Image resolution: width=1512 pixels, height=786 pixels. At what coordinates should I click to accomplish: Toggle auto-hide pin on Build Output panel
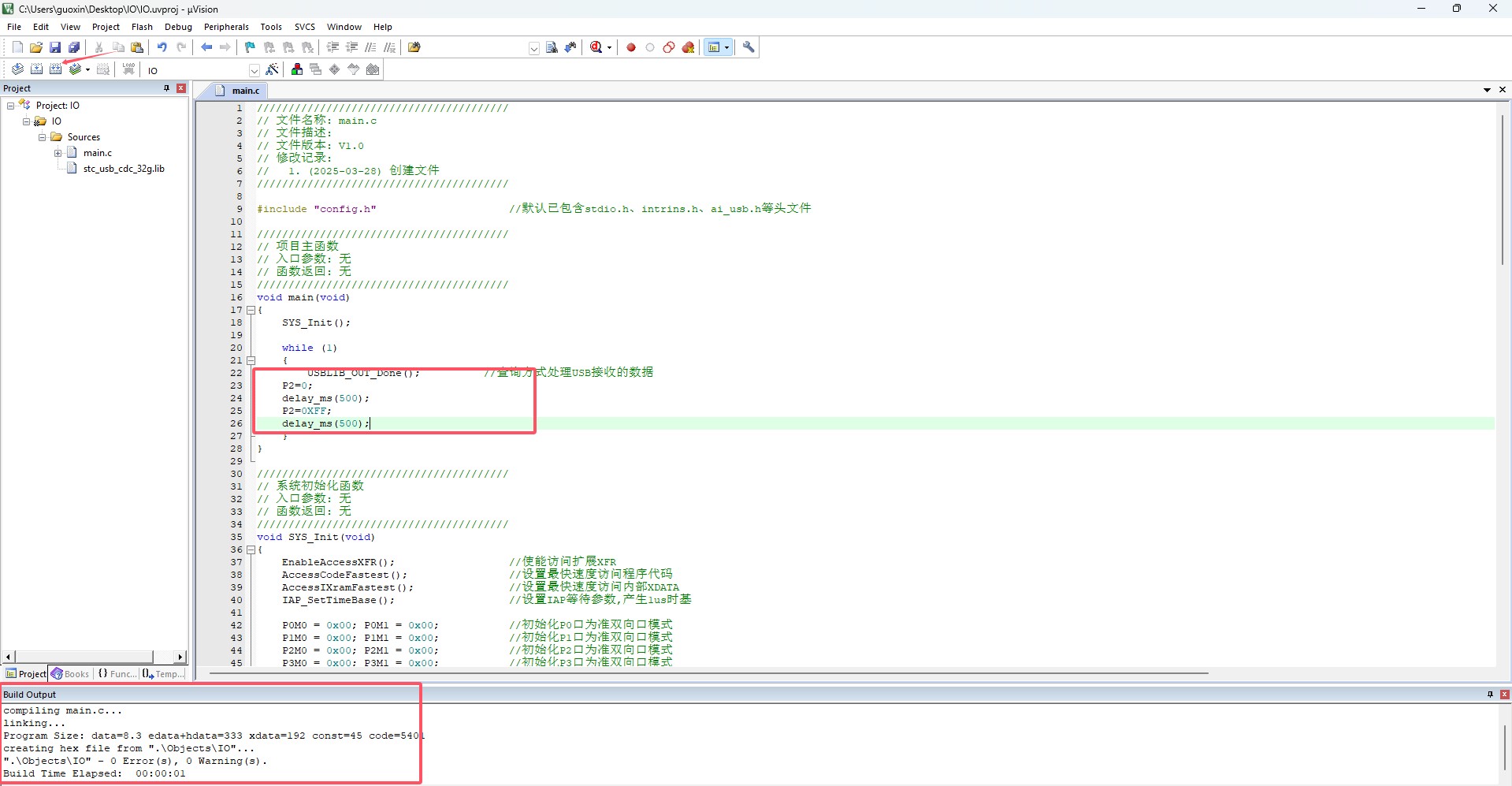[1490, 695]
